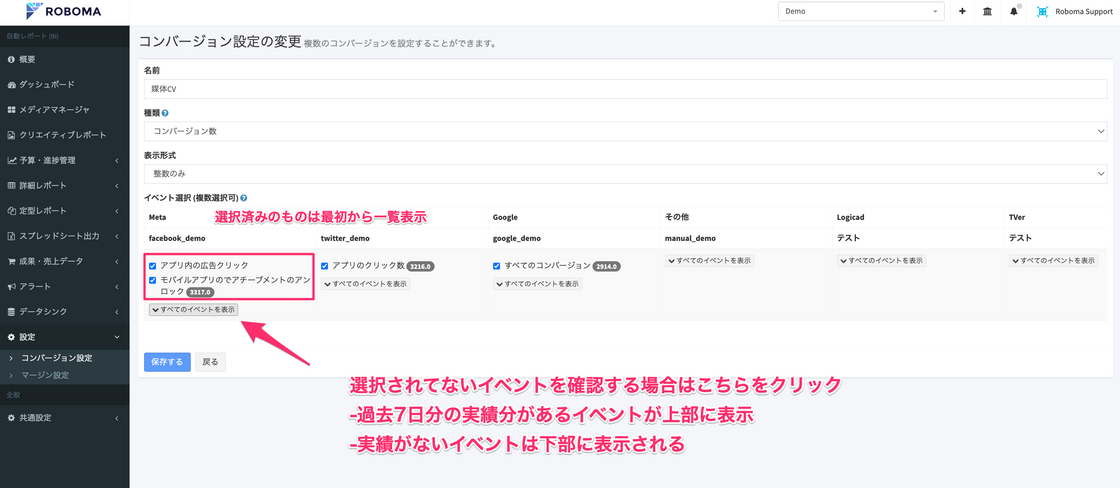Uncheck すべてのコンバージョン checkbox
The image size is (1120, 488).
click(497, 266)
